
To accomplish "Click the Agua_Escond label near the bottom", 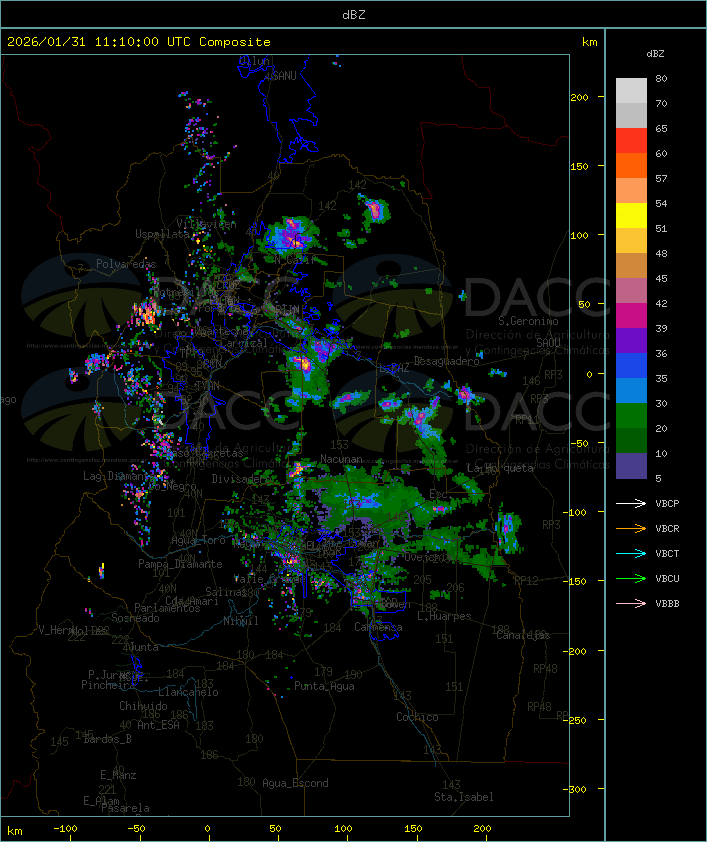I will pos(294,783).
